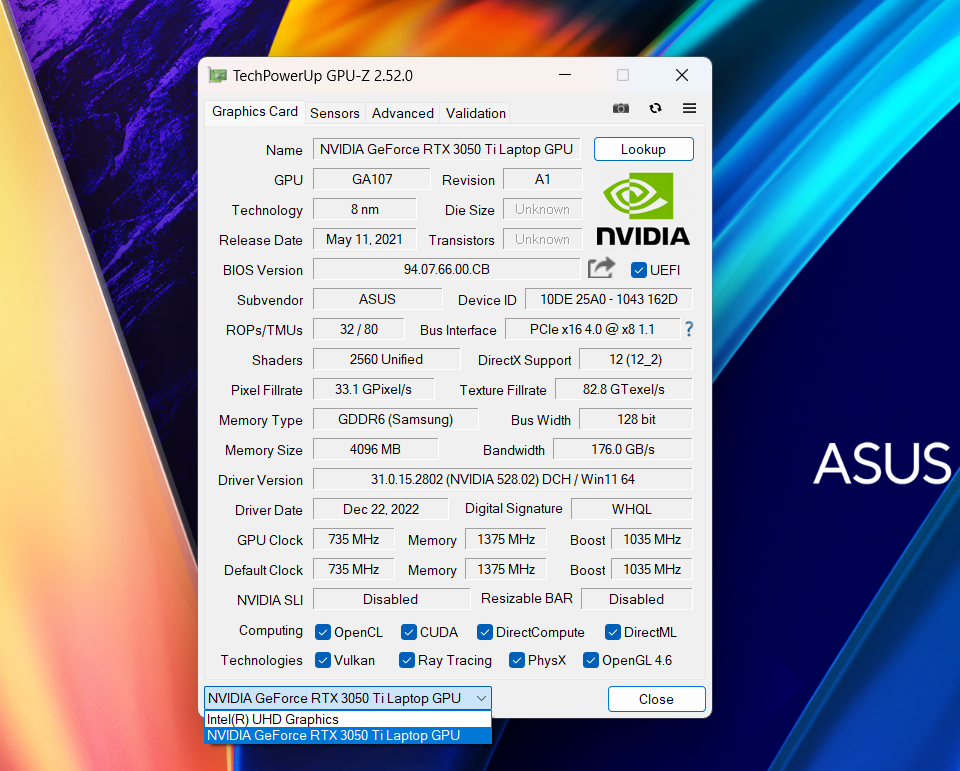The height and width of the screenshot is (771, 960).
Task: Toggle the Vulkan checkbox
Action: tap(323, 660)
